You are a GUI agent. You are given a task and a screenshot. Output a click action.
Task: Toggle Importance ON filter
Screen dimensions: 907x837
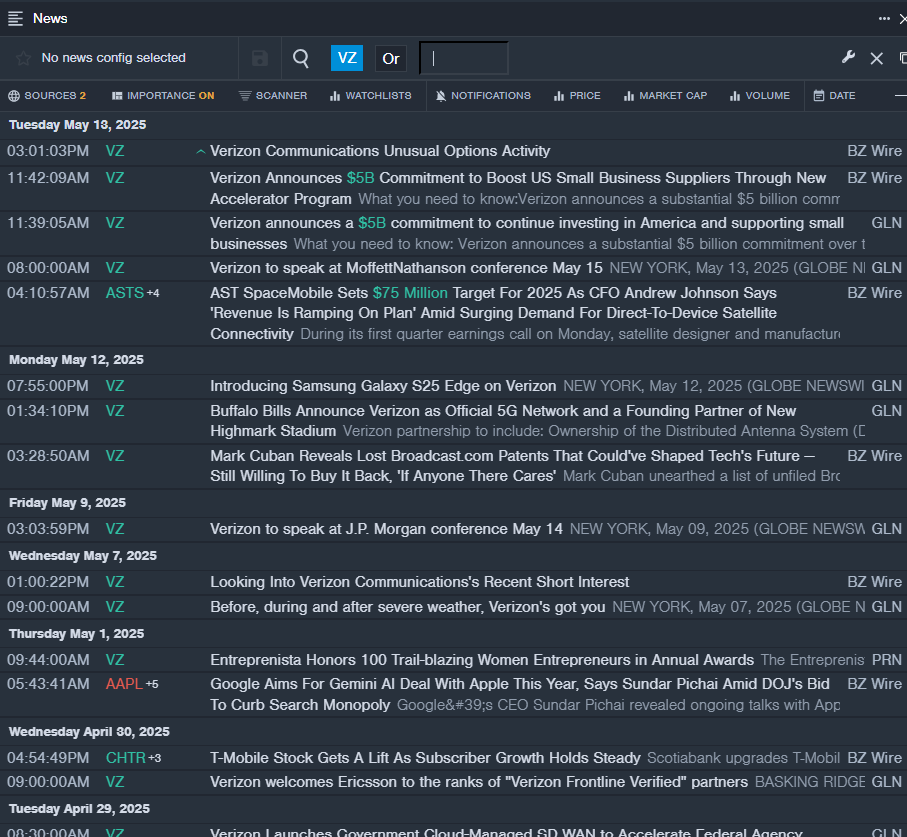[163, 95]
